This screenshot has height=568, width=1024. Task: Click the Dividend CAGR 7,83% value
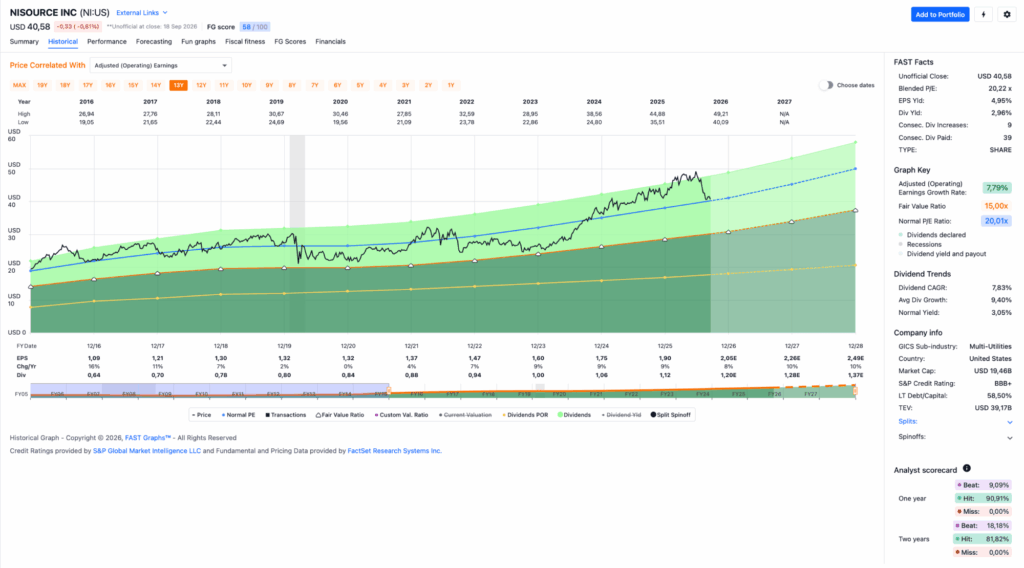click(1001, 288)
